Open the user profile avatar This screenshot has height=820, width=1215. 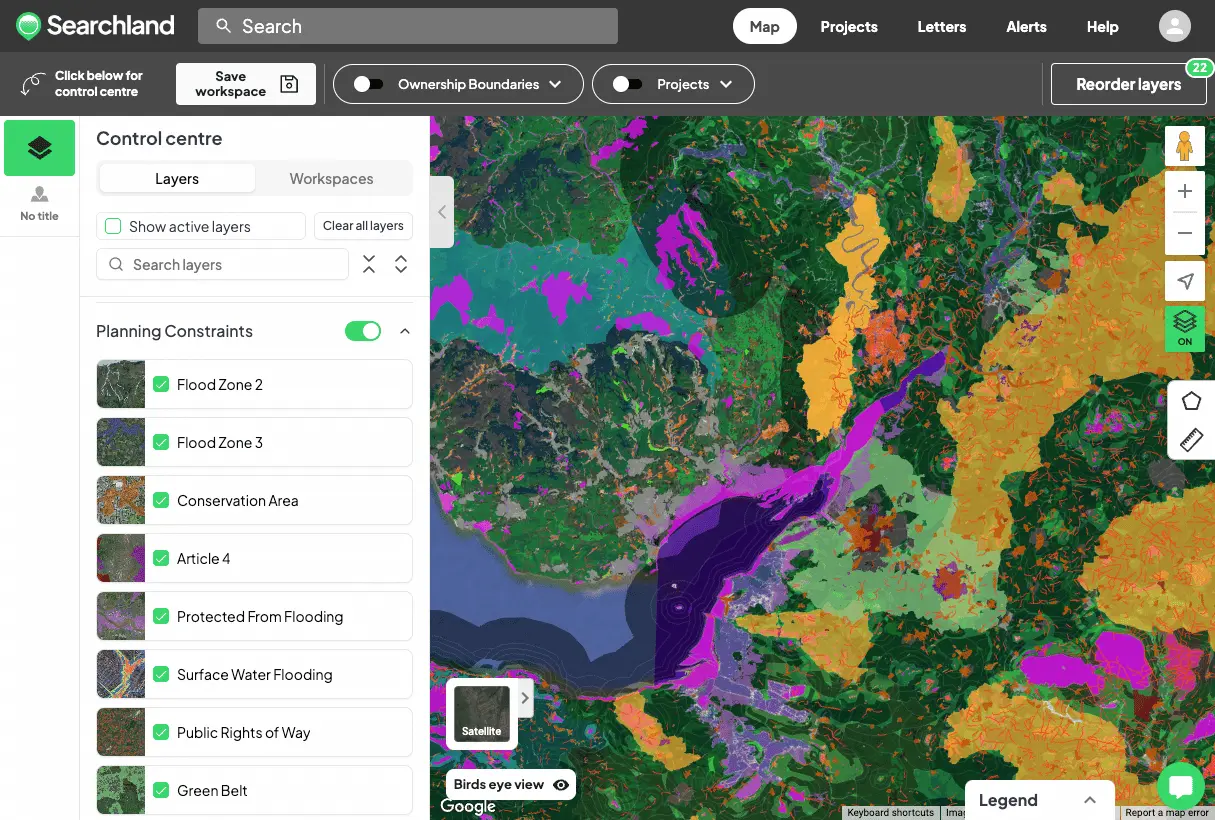(x=1174, y=26)
